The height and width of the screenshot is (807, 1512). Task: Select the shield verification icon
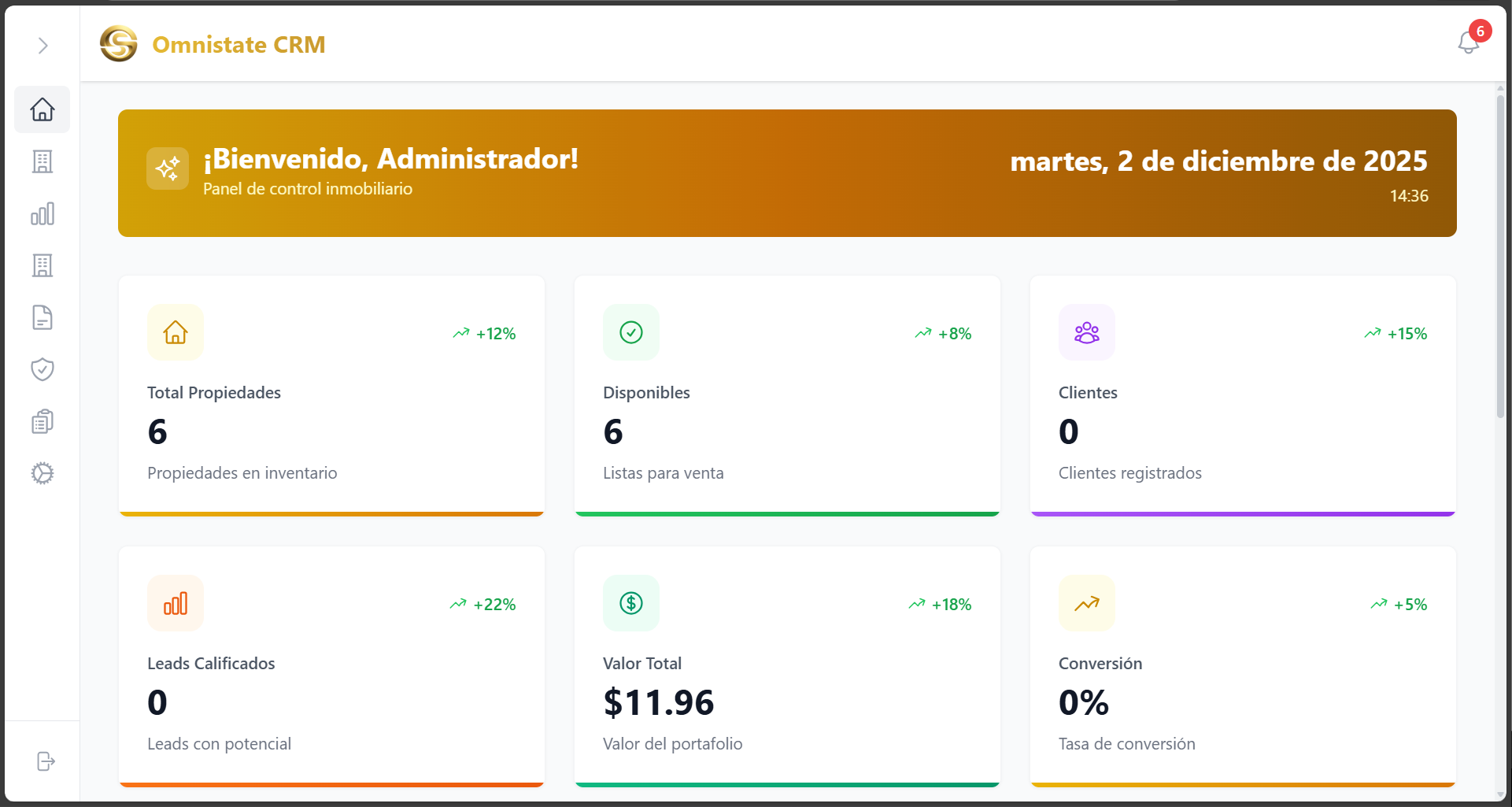pyautogui.click(x=42, y=369)
